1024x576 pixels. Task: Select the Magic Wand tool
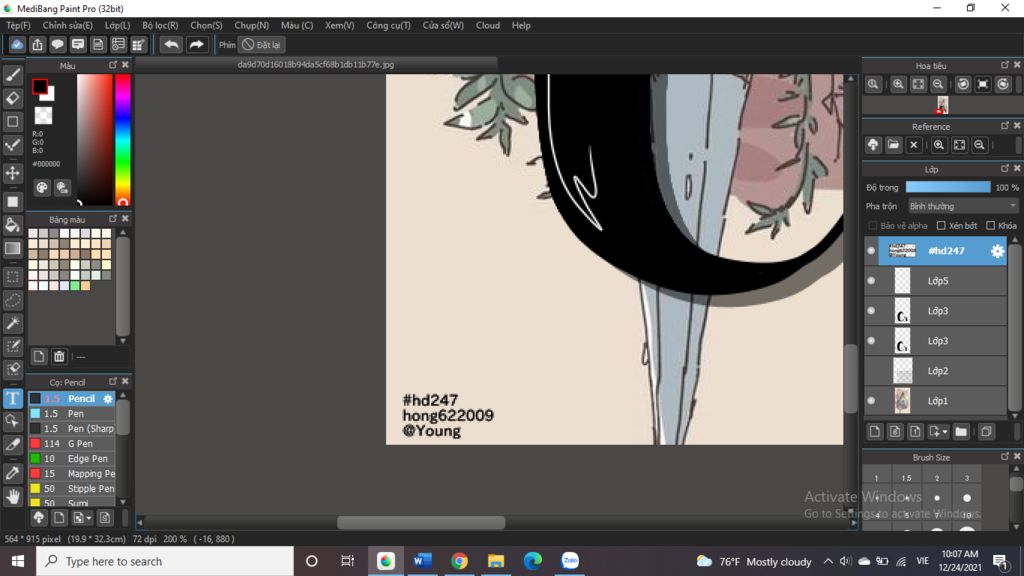pyautogui.click(x=12, y=323)
